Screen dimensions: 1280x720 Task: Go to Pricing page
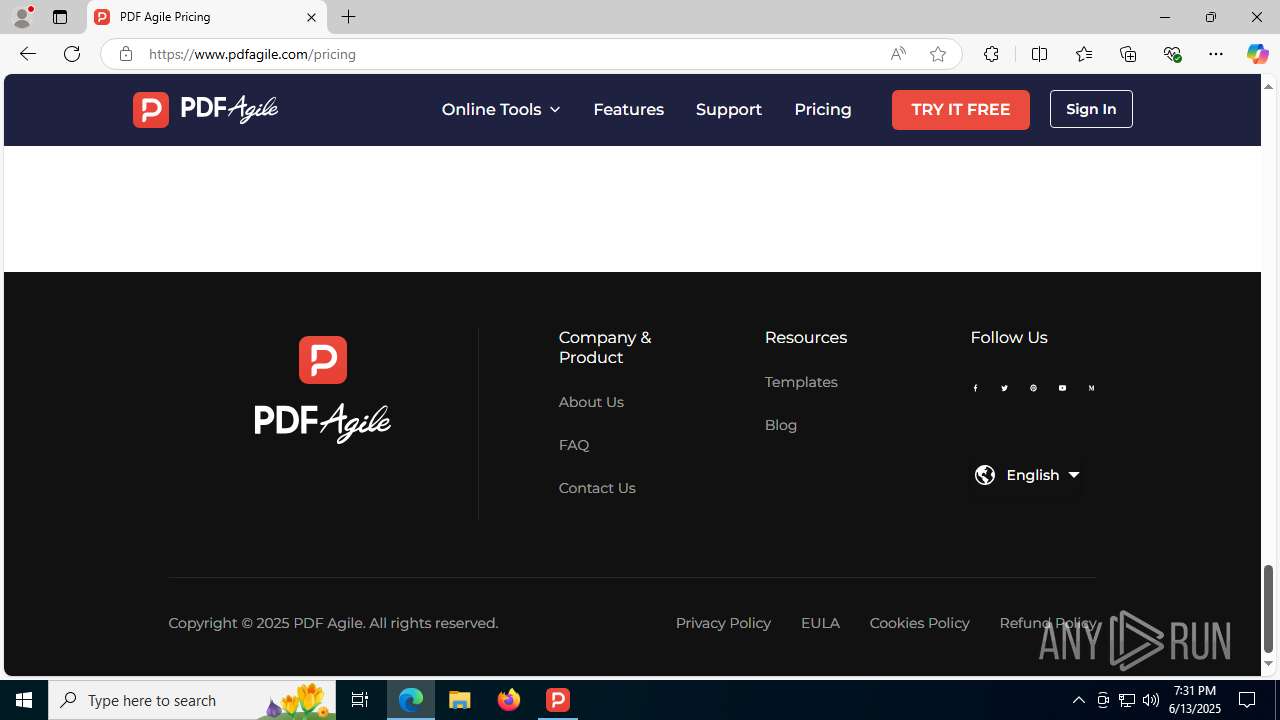[x=823, y=109]
